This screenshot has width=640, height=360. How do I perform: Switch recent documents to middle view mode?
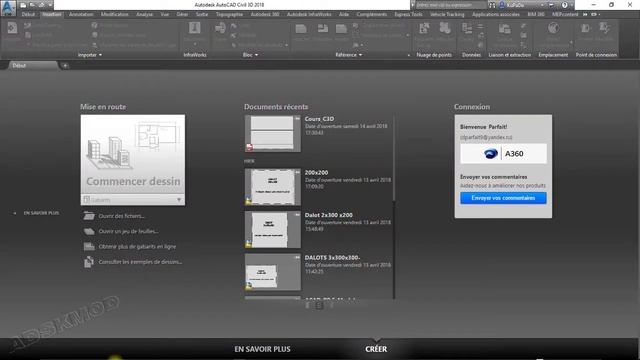click(x=319, y=305)
